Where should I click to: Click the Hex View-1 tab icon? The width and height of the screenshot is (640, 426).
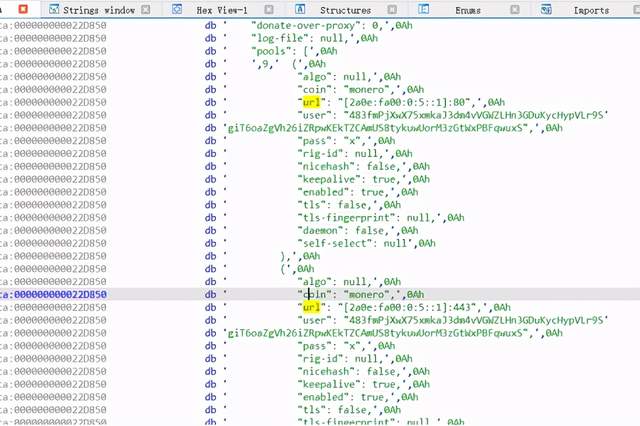point(177,9)
